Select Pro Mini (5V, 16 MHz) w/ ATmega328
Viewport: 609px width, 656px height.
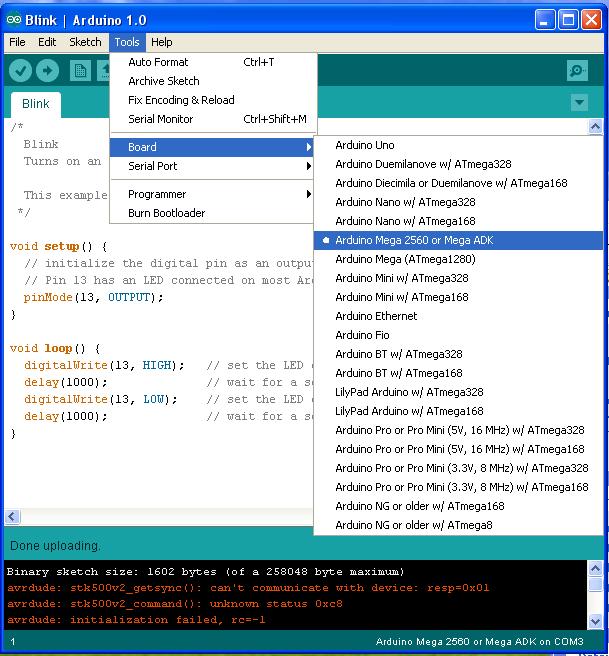click(458, 430)
